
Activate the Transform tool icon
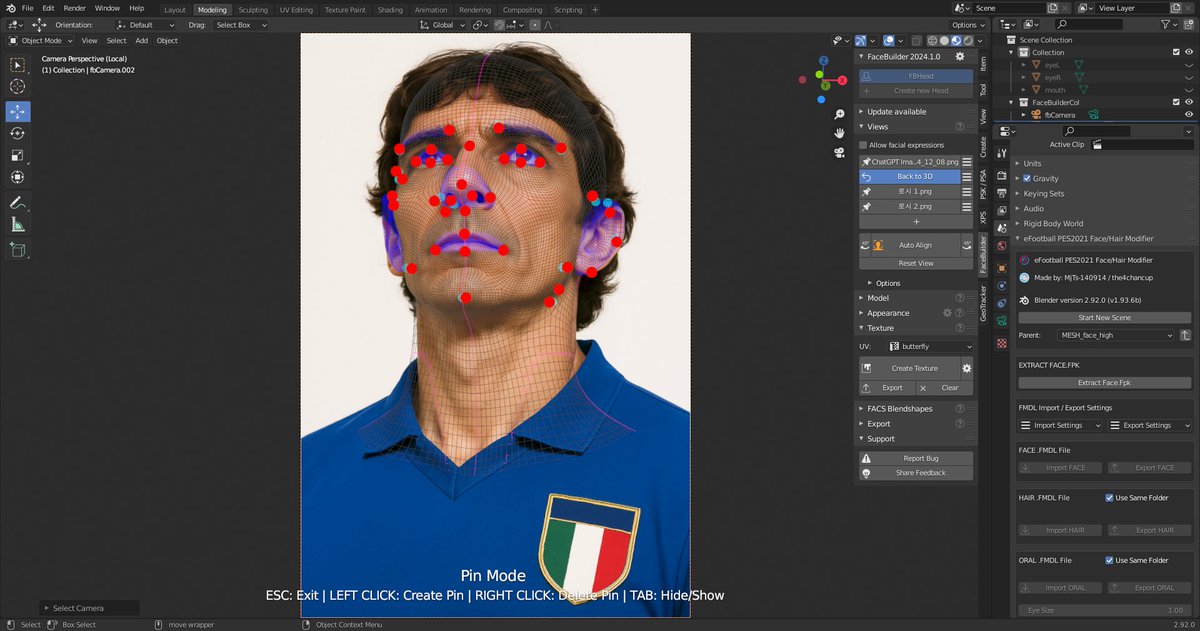point(18,177)
